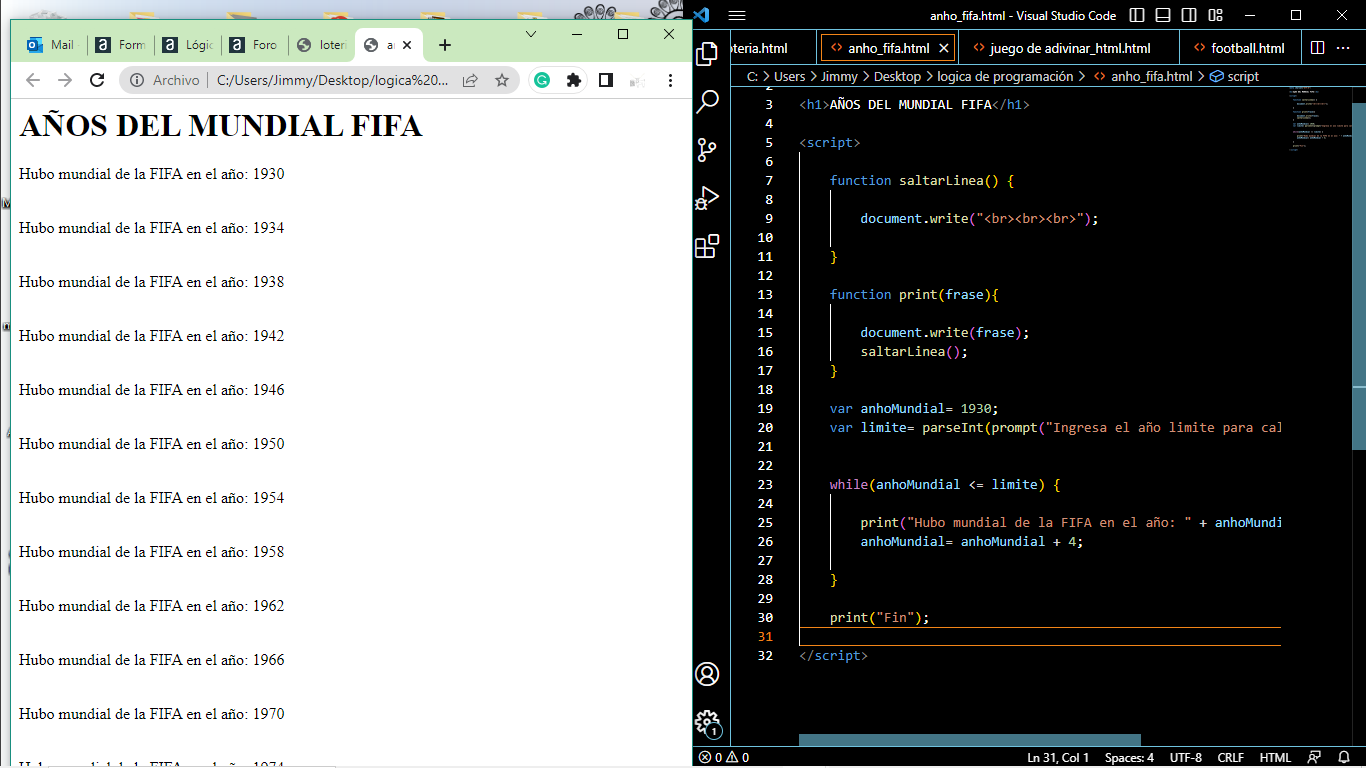The image size is (1366, 768).
Task: Open the Accounts menu in activity bar
Action: (x=707, y=674)
